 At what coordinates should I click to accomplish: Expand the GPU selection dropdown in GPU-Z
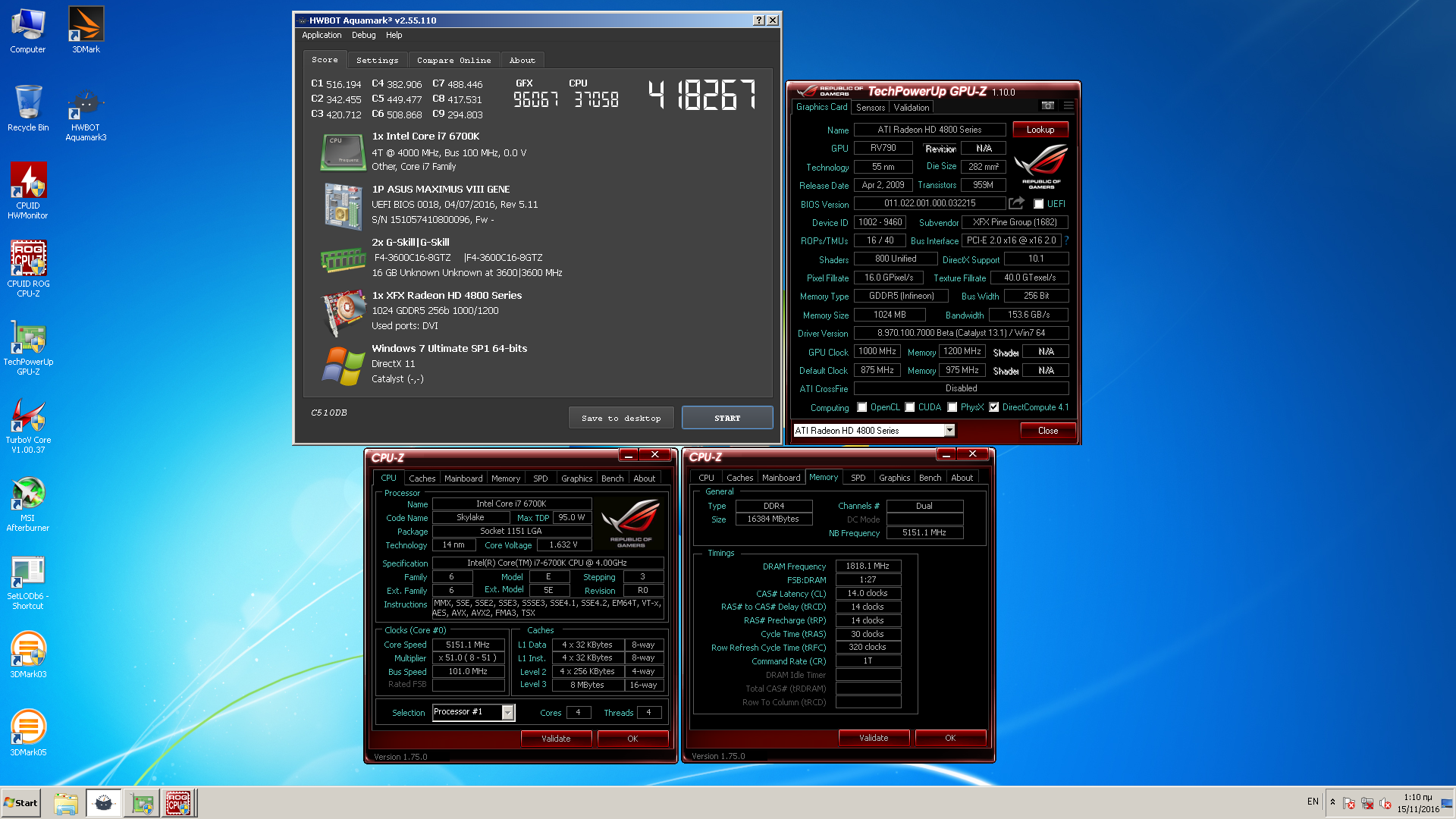(949, 431)
